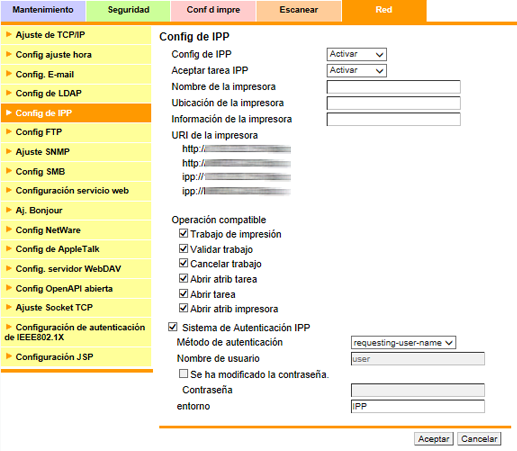Image resolution: width=517 pixels, height=451 pixels.
Task: Focus the entorno field containing IPP
Action: 418,406
